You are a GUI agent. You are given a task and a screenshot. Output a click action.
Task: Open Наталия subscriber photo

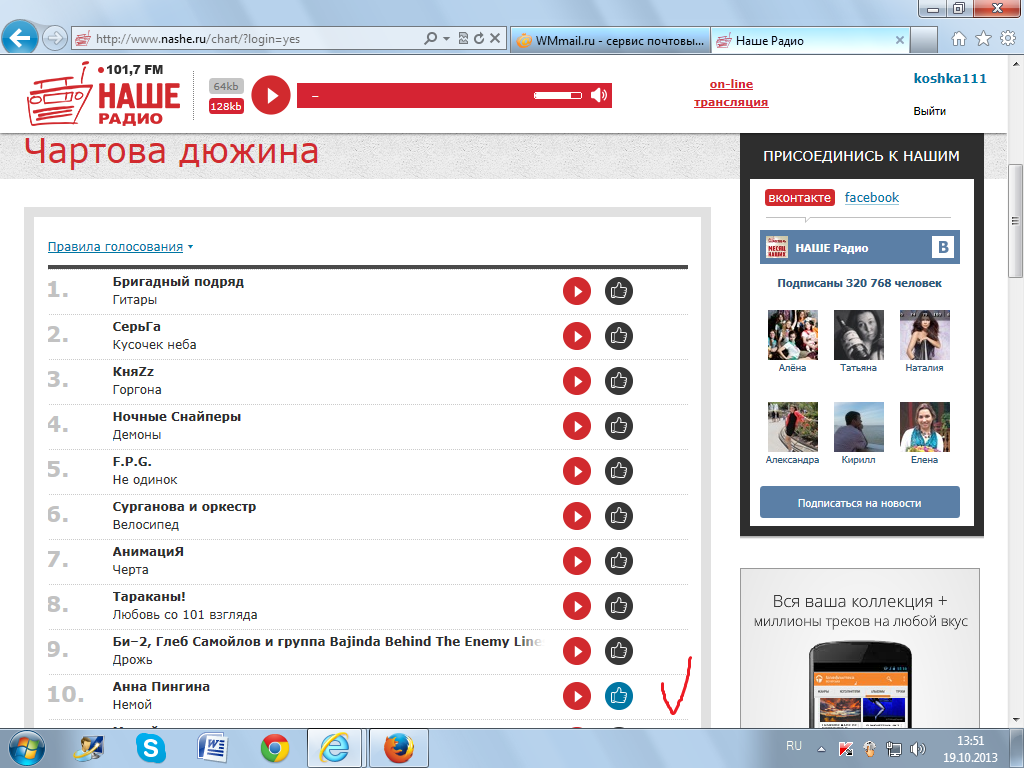pyautogui.click(x=924, y=335)
